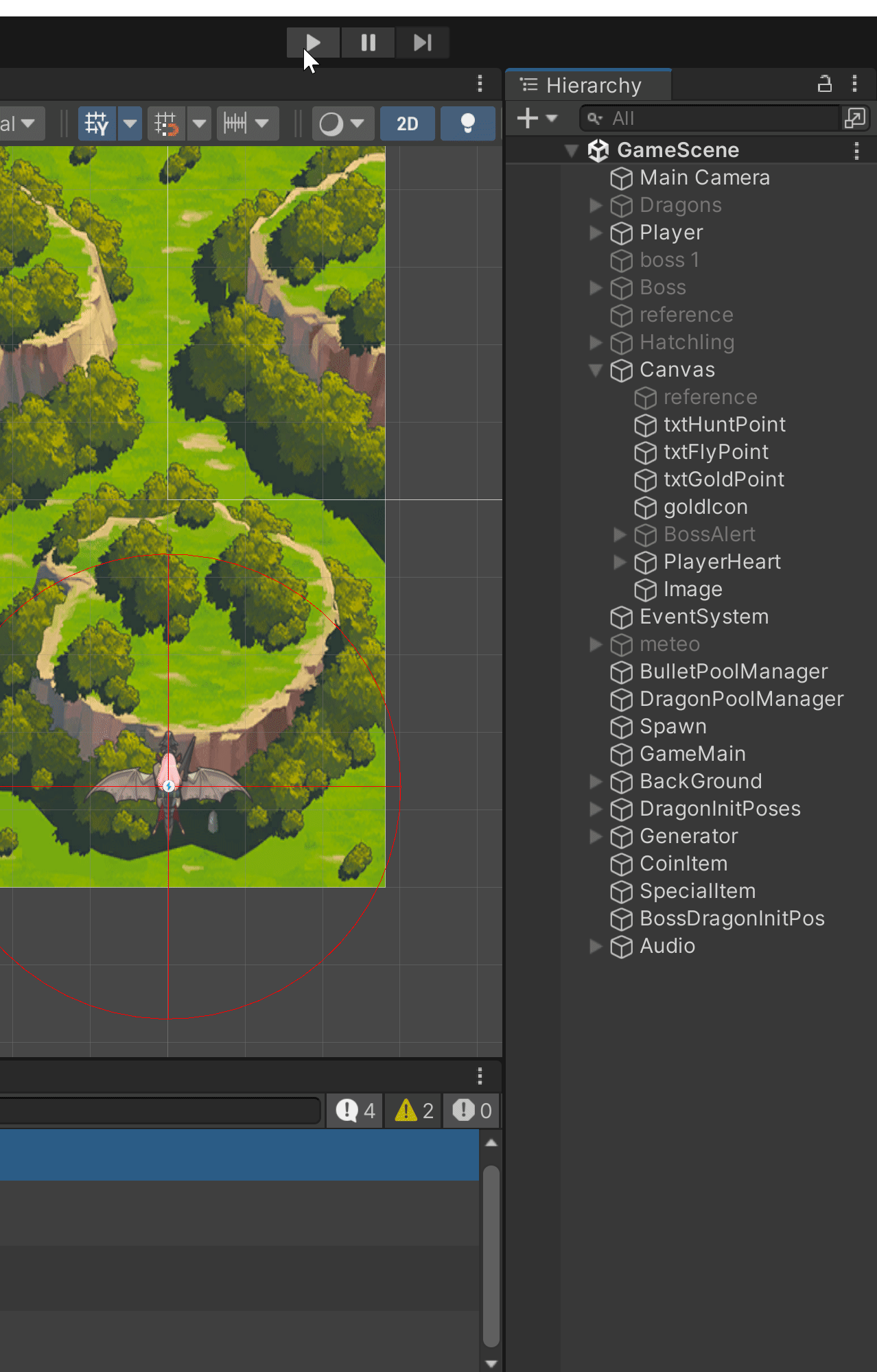The image size is (877, 1372).
Task: Select CoinItem object
Action: tap(683, 864)
